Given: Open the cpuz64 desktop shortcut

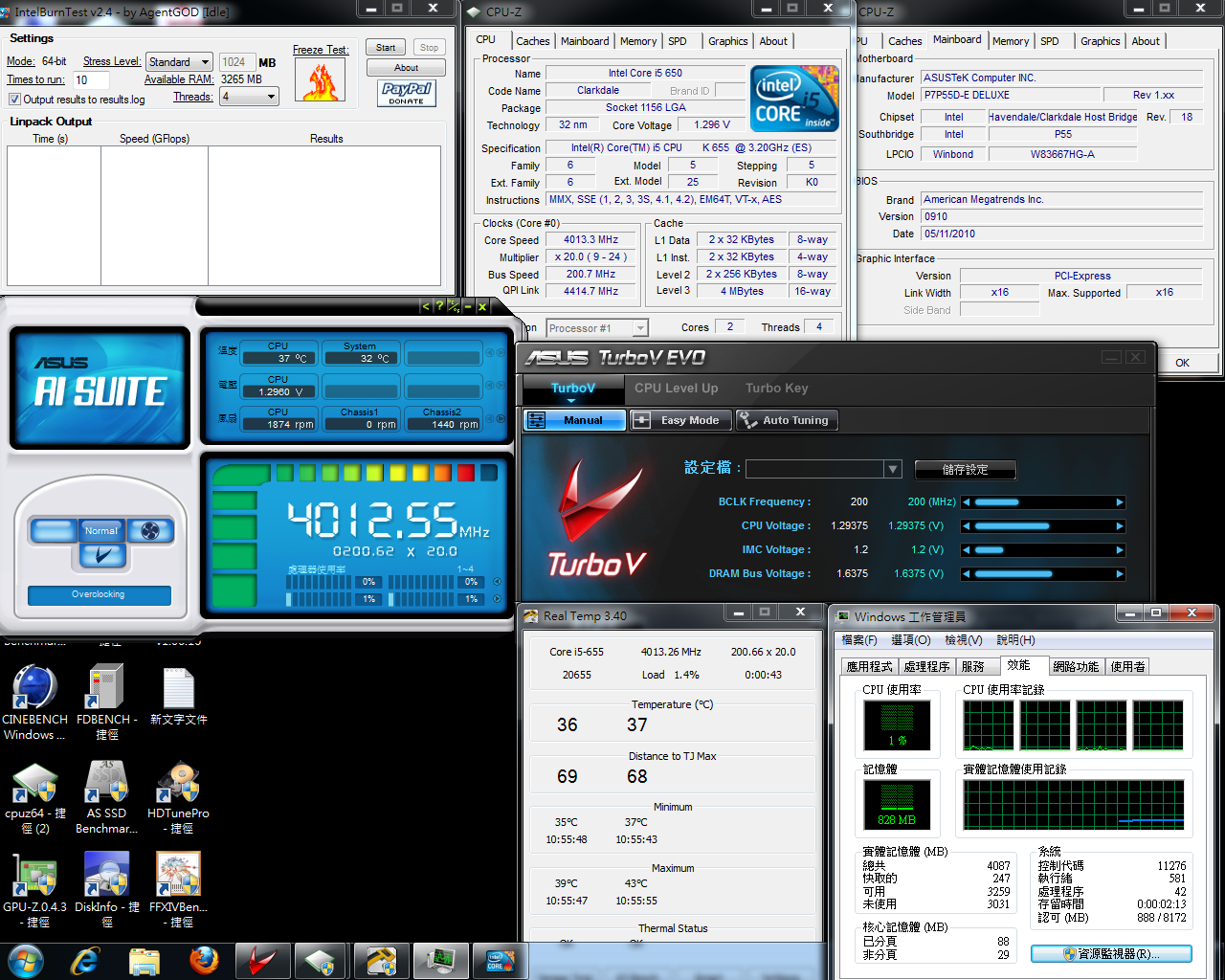Looking at the screenshot, I should [35, 798].
